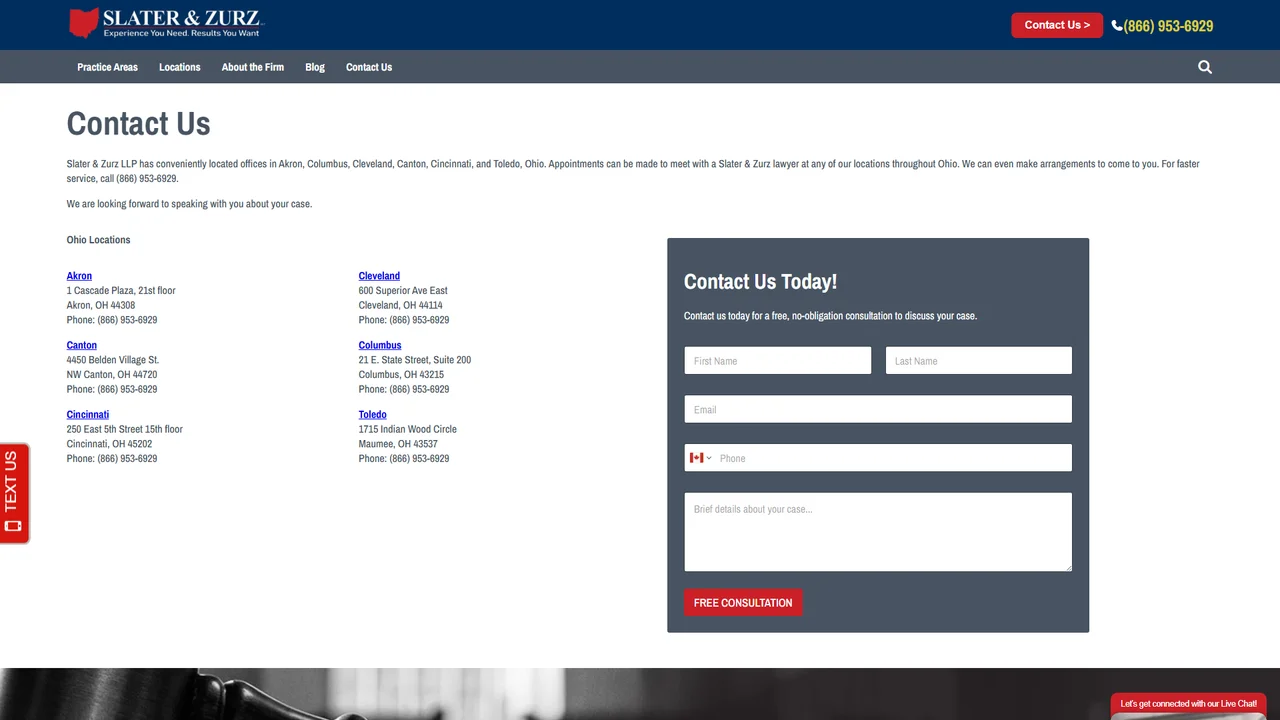
Task: Focus the First Name field
Action: pos(778,361)
